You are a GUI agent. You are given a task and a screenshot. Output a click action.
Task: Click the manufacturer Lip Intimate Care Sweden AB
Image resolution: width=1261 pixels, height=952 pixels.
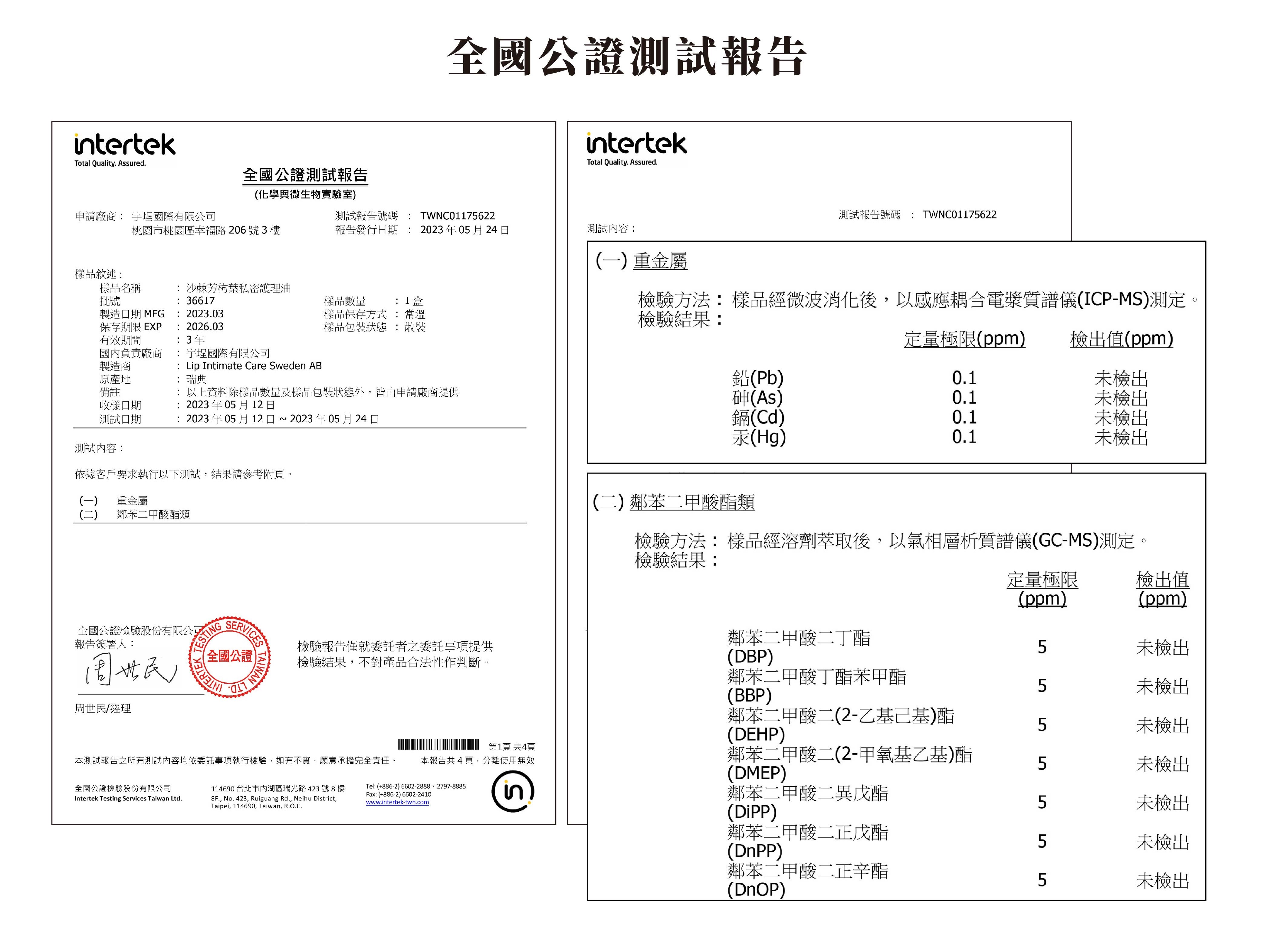(x=254, y=366)
